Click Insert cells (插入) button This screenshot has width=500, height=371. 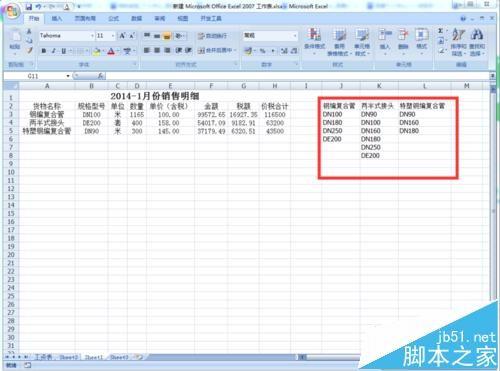385,42
